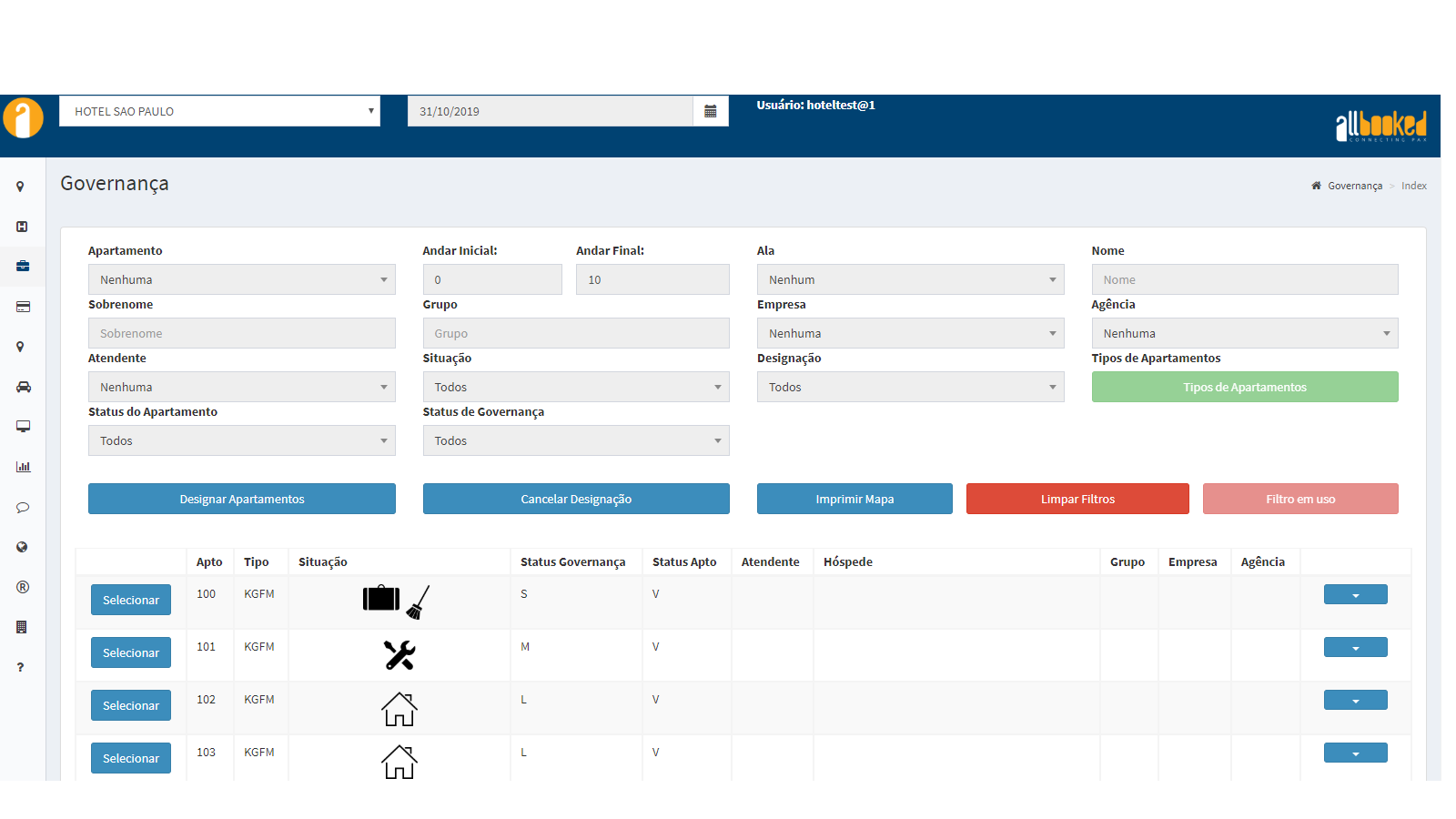Click Selecionar for apartment 102
Screen dimensions: 1456x819
[x=131, y=705]
